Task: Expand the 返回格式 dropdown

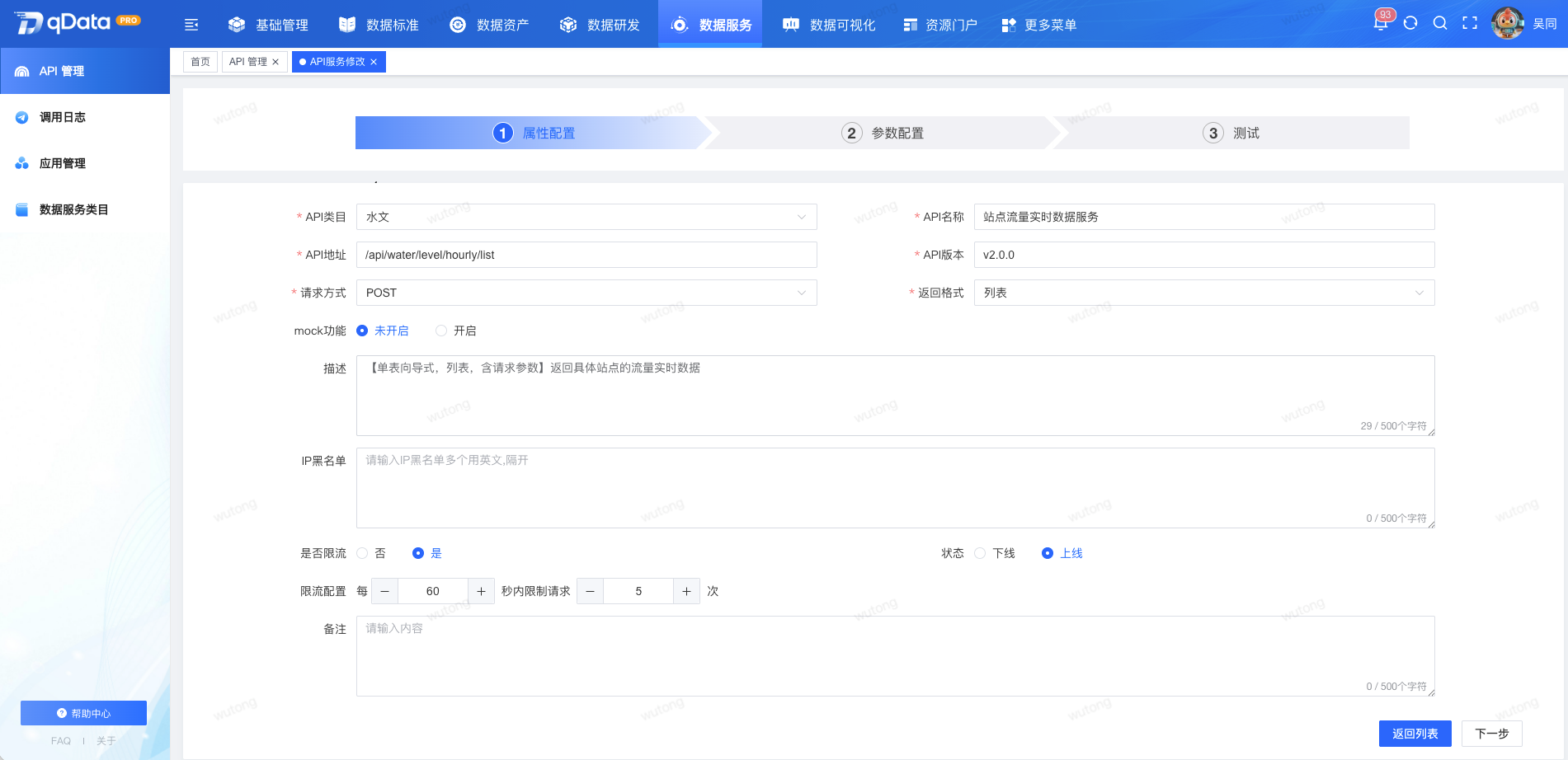Action: click(1204, 293)
